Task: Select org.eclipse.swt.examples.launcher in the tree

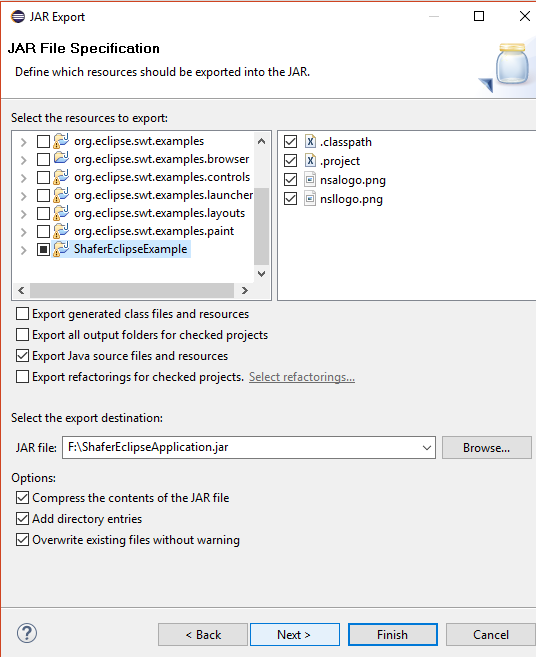Action: pyautogui.click(x=163, y=195)
